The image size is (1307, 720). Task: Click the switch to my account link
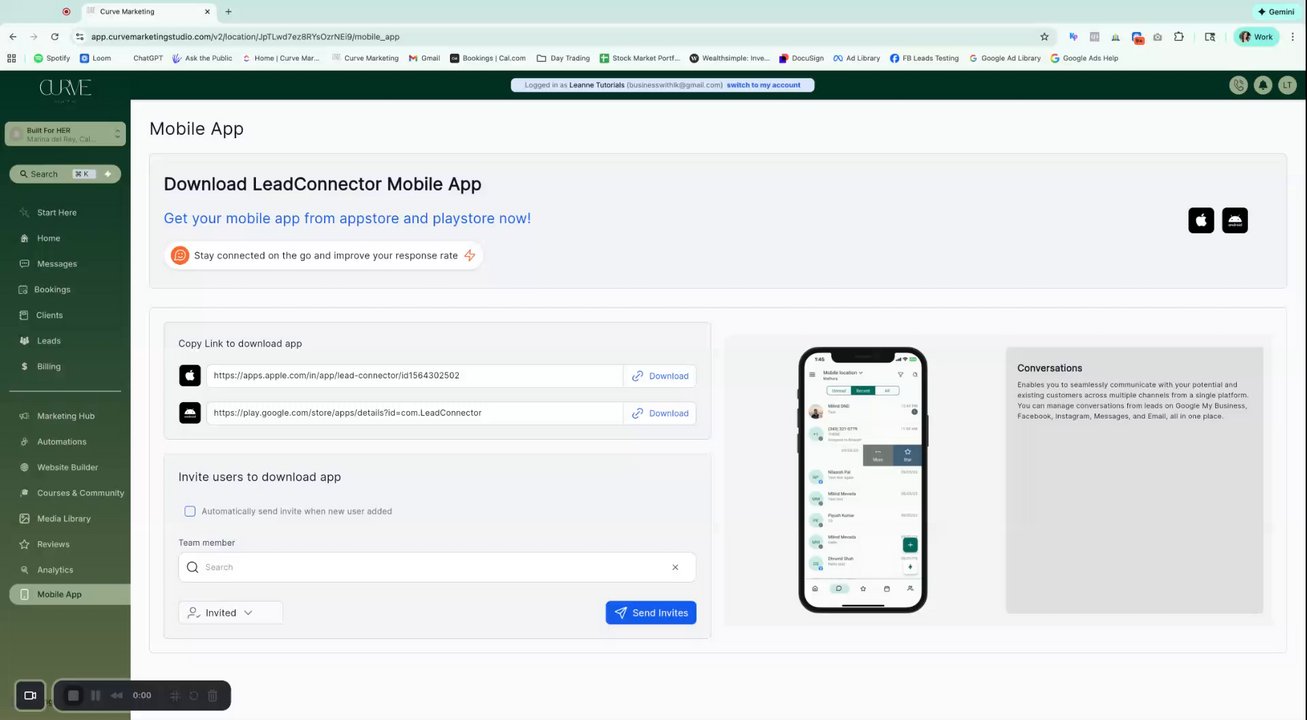pyautogui.click(x=763, y=85)
